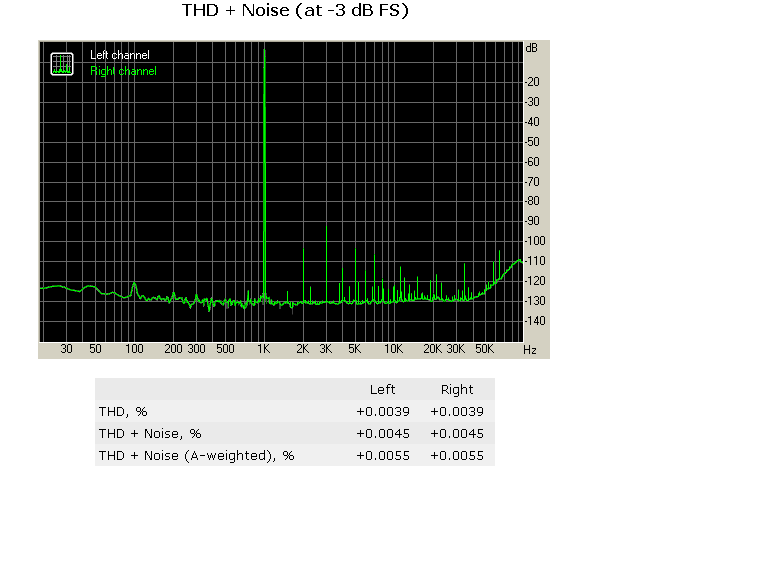Click the '30' frequency axis label
The height and width of the screenshot is (576, 768).
click(66, 349)
